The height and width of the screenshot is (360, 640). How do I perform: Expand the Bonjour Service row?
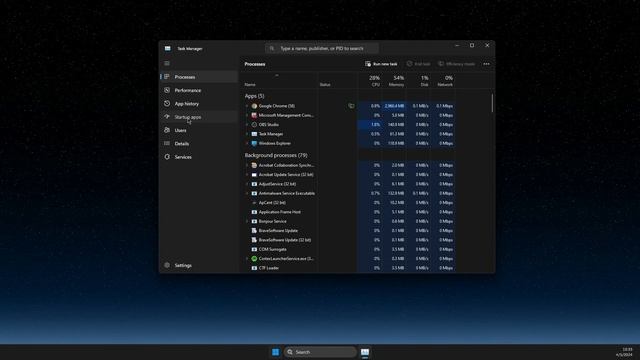[247, 221]
